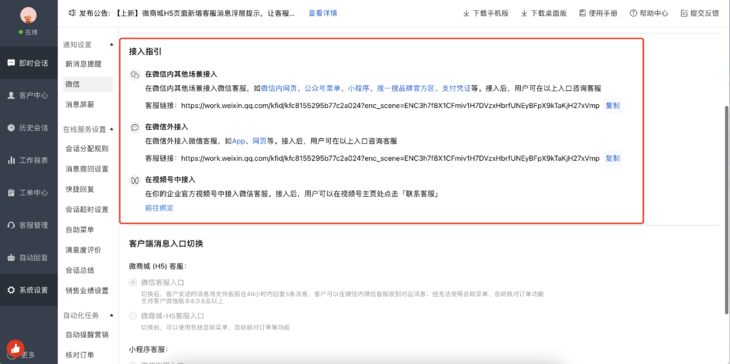730x364 pixels.
Task: Select 微商城-H5客服入口 radio option
Action: (x=133, y=316)
